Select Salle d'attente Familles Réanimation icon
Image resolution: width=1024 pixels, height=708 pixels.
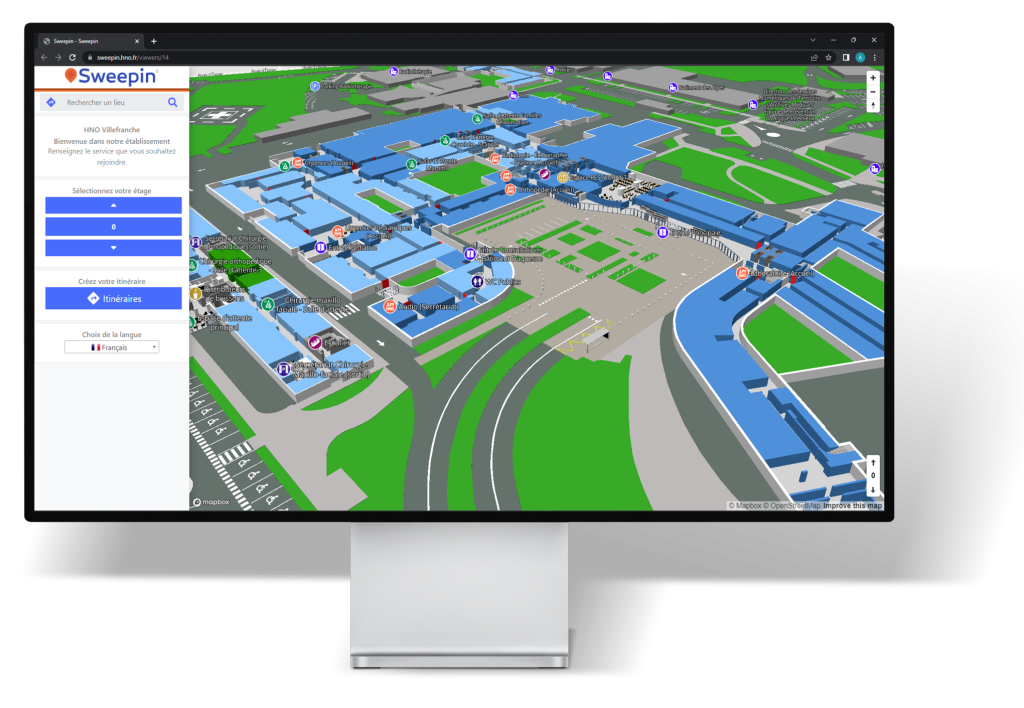click(477, 119)
